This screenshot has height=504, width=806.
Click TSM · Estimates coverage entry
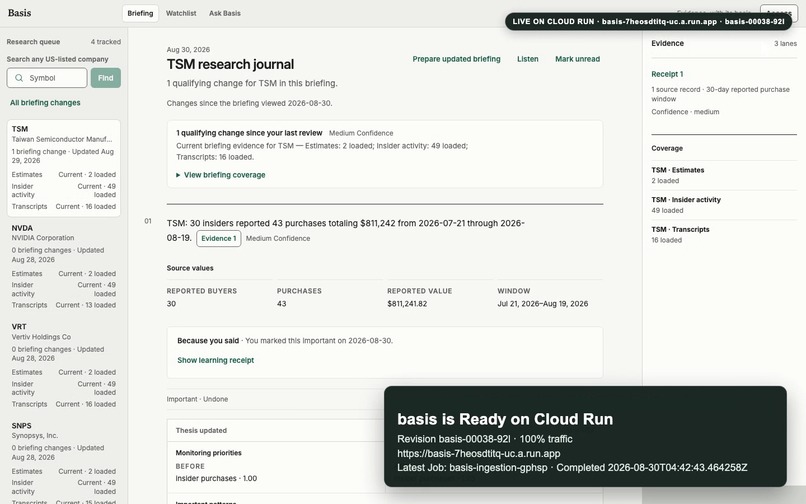724,175
